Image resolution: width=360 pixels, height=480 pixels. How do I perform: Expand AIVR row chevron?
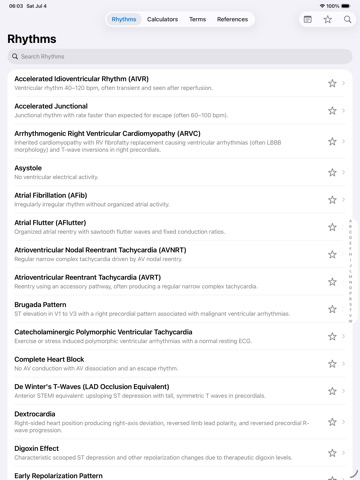coord(343,83)
